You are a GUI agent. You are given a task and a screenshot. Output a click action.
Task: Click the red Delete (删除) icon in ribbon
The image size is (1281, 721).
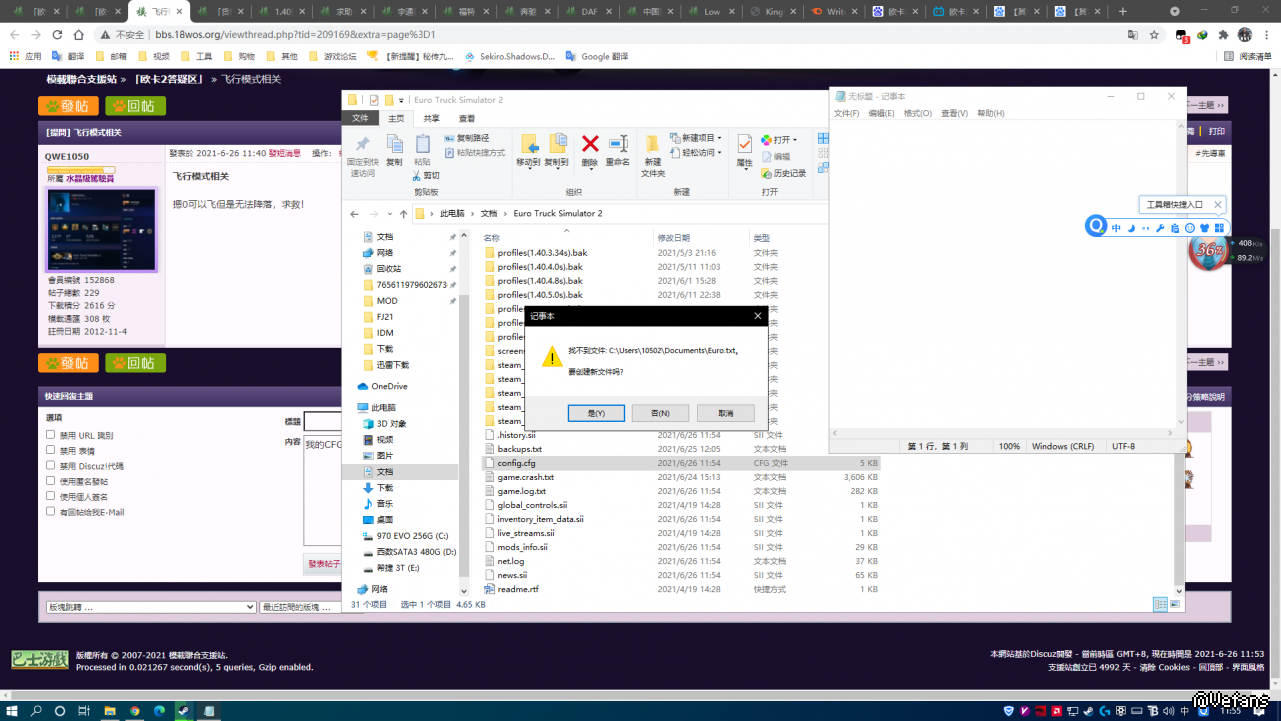point(590,145)
